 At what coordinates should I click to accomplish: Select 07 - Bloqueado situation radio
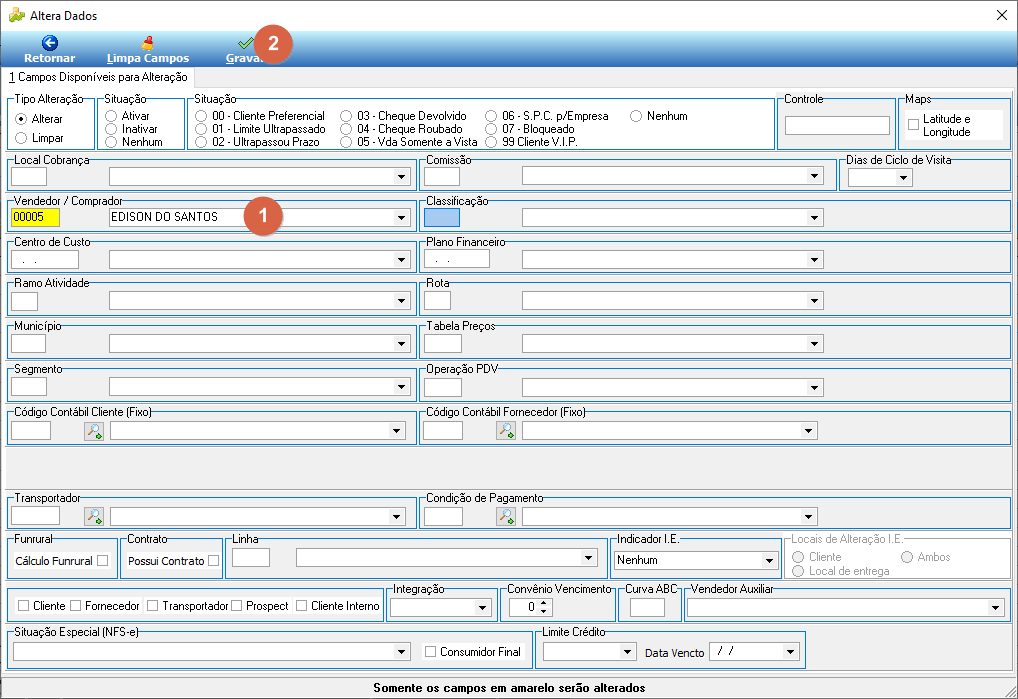491,129
